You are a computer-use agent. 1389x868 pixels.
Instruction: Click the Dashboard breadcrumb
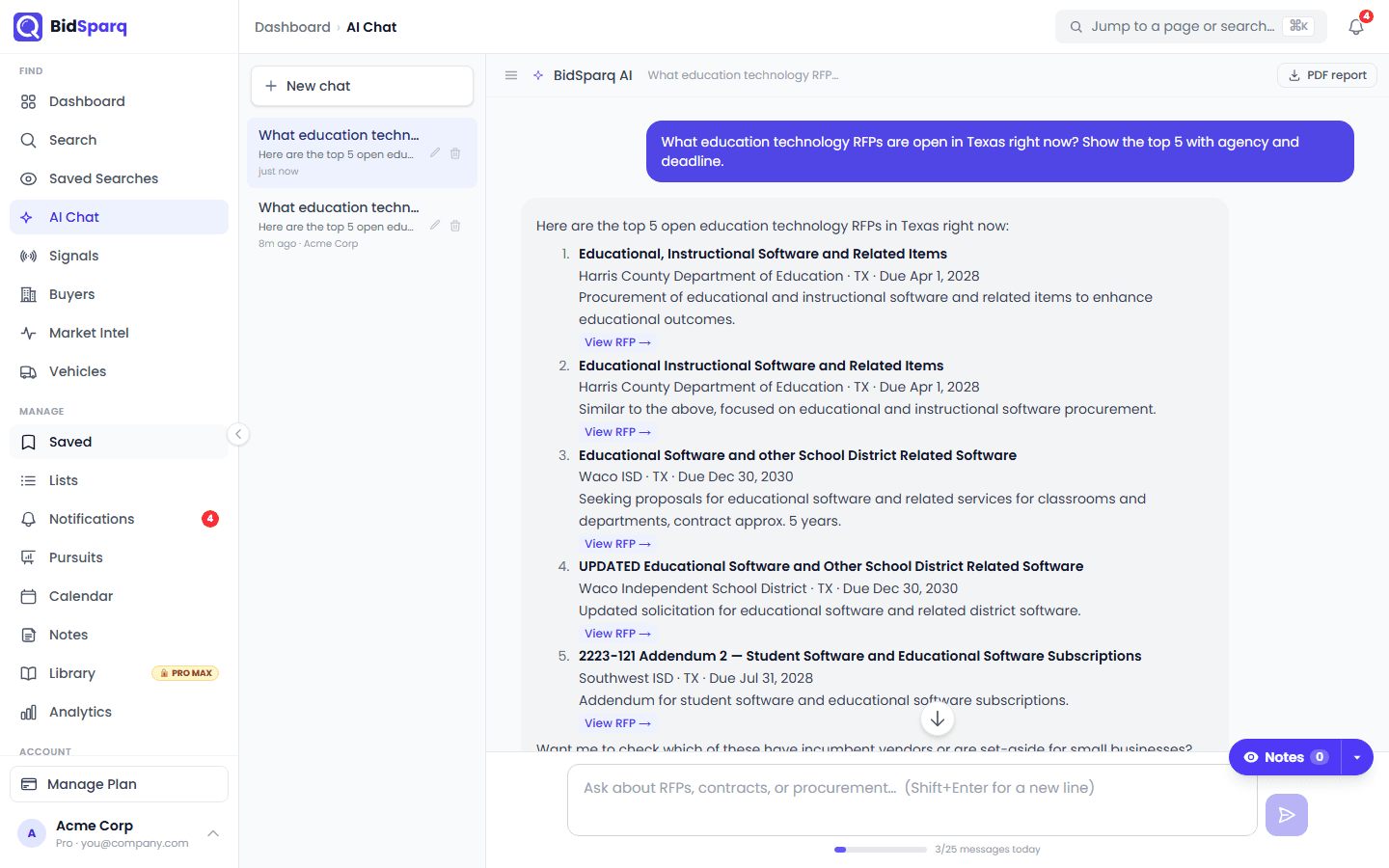(292, 27)
